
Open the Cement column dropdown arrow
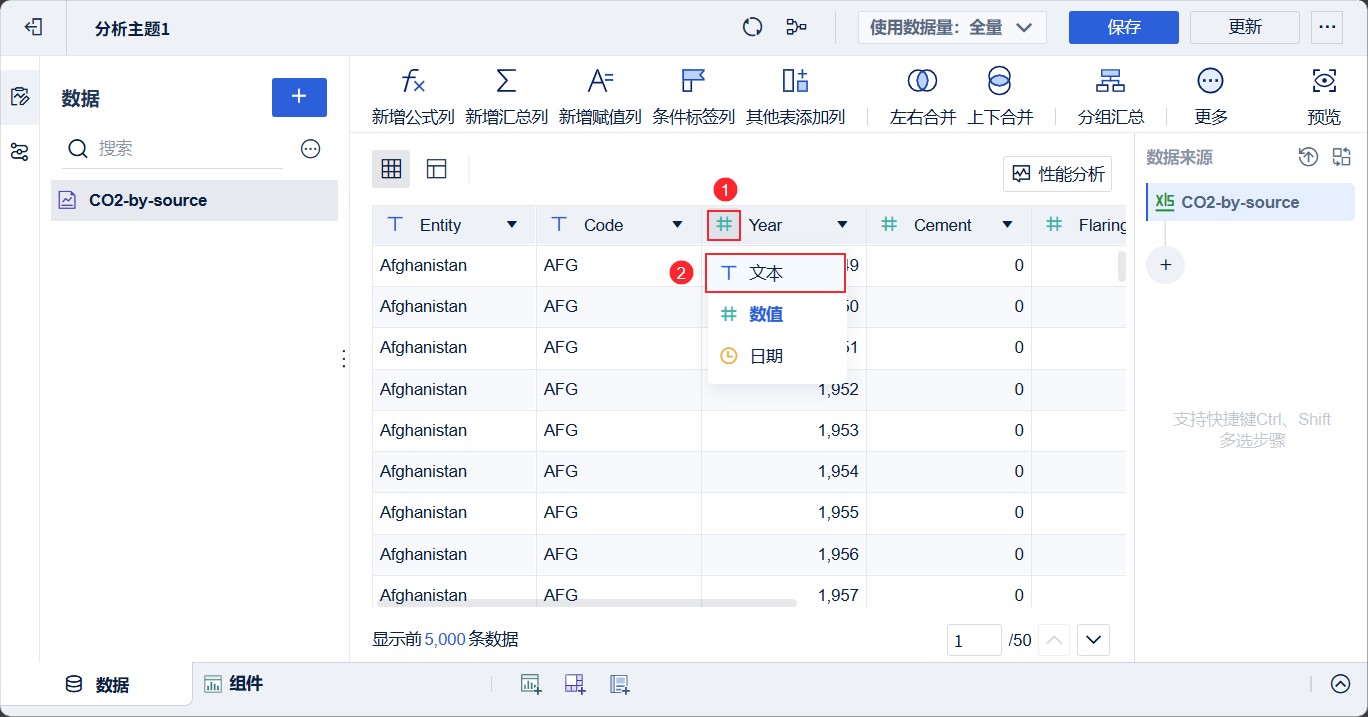1007,225
